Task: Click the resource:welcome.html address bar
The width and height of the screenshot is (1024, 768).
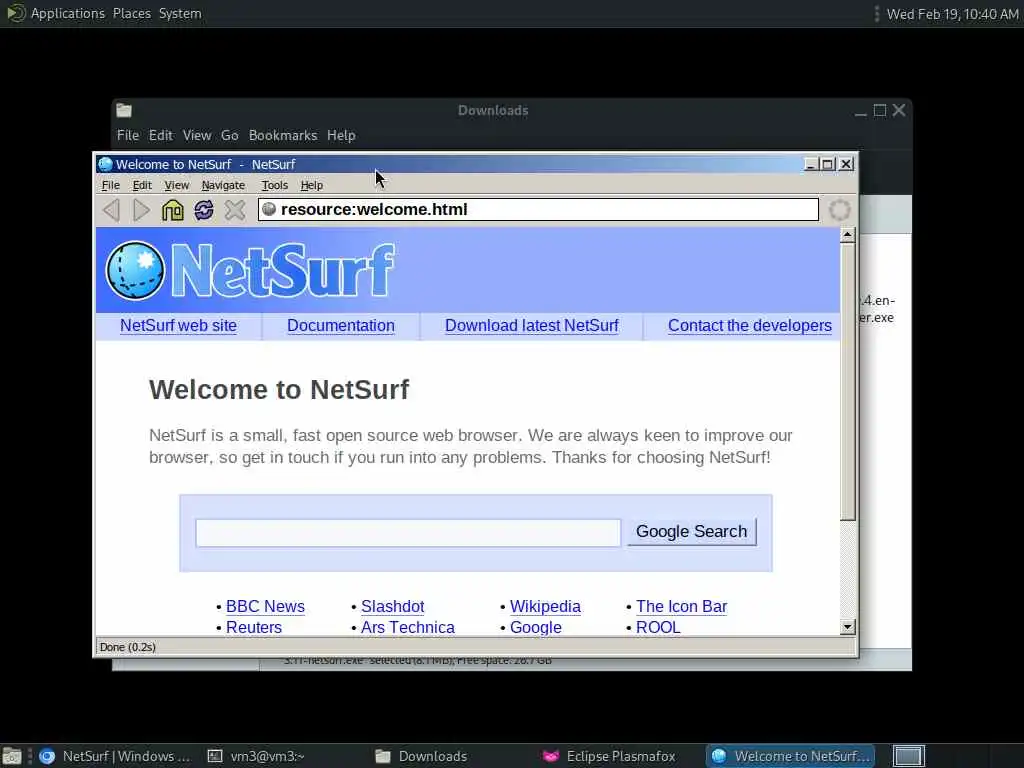Action: [538, 210]
